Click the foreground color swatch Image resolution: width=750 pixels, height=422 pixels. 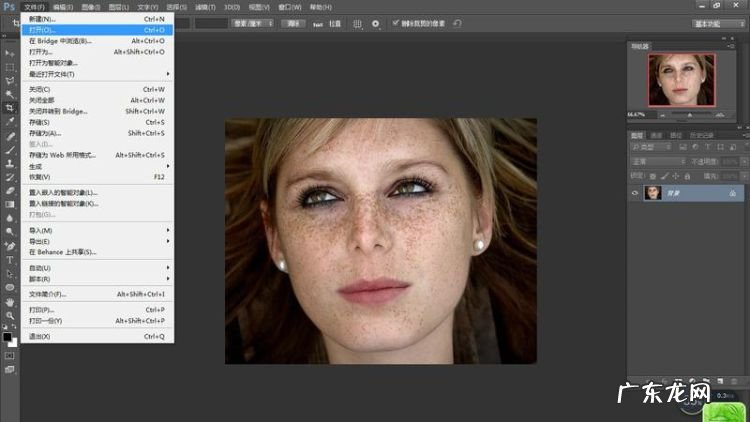point(7,337)
